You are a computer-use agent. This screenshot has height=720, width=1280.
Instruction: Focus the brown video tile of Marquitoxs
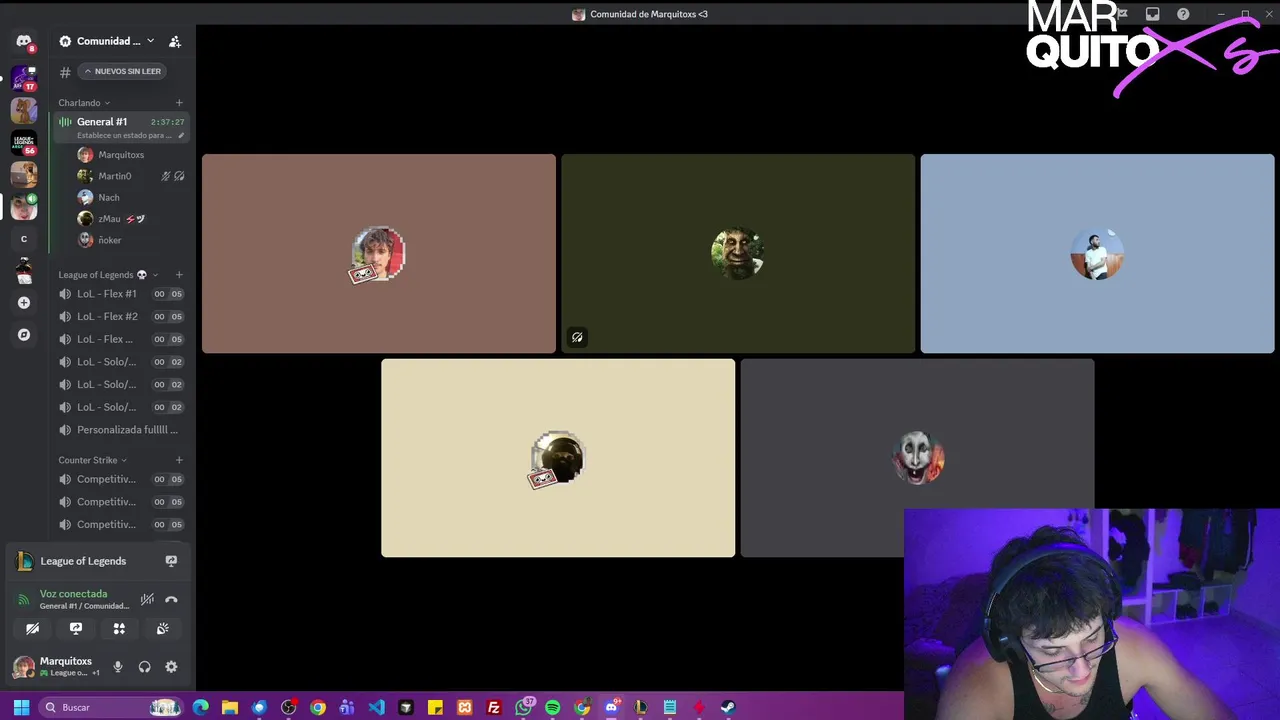[379, 253]
